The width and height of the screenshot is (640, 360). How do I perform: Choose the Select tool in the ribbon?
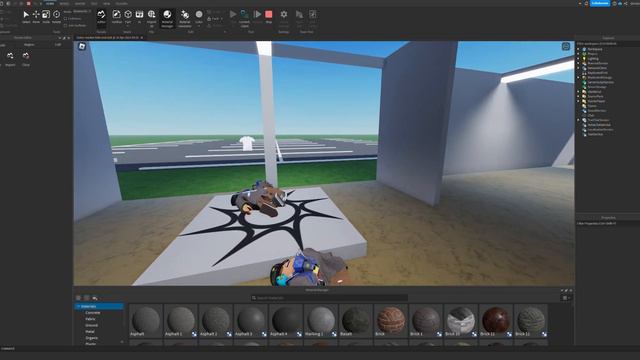(x=26, y=16)
